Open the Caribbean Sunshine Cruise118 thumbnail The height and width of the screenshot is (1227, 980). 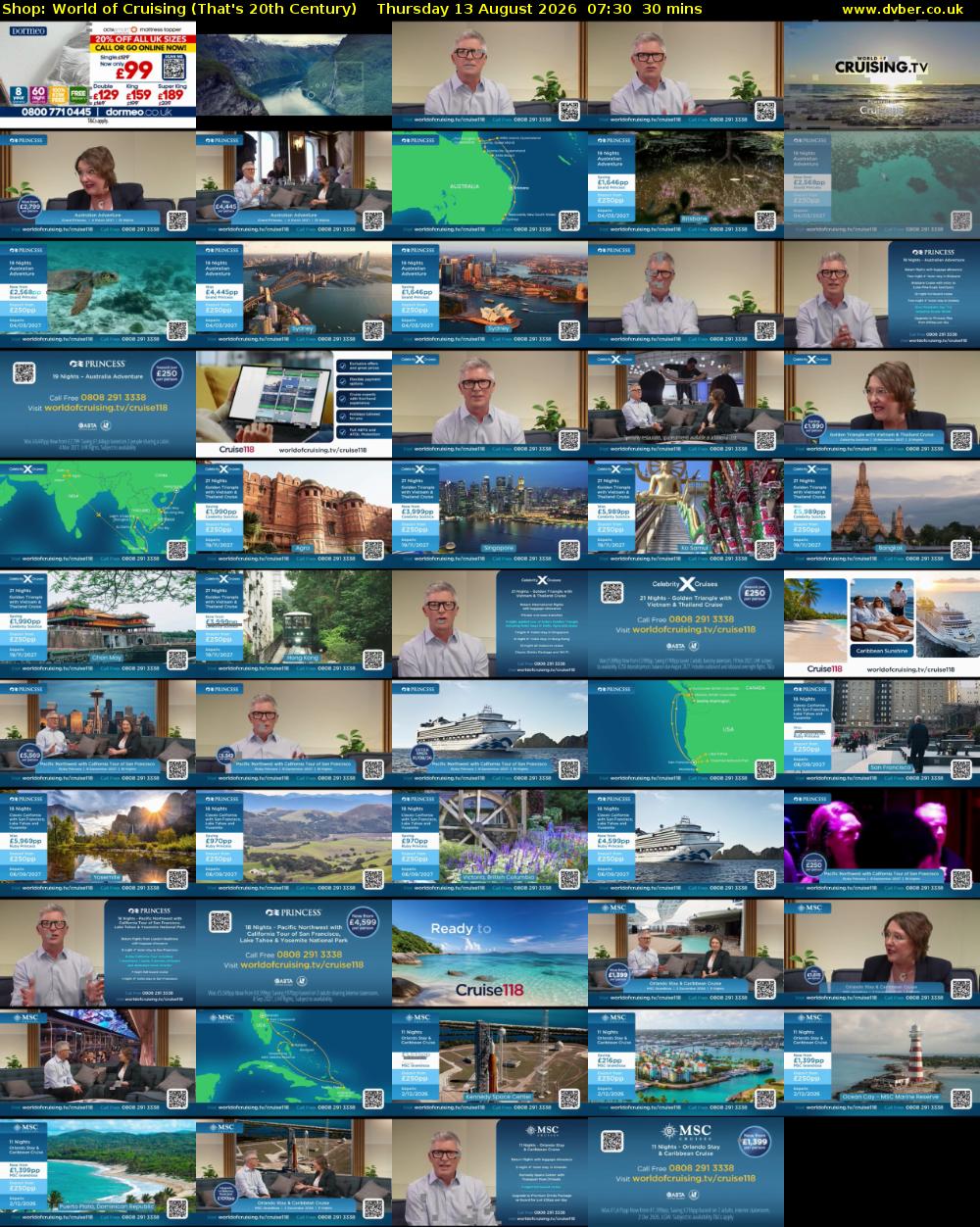[882, 623]
